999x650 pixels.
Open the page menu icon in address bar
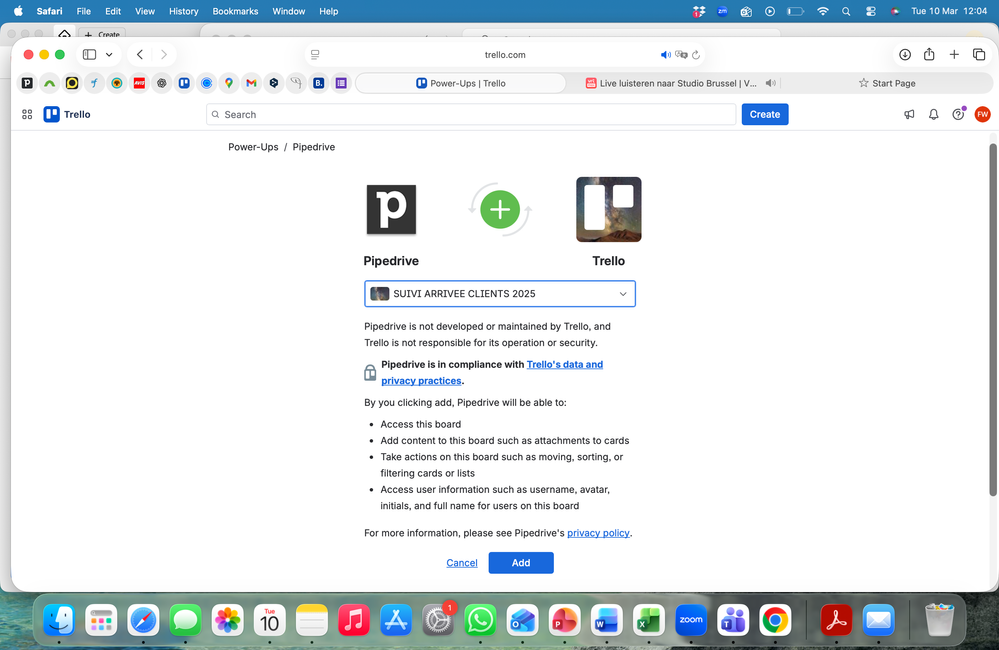315,55
